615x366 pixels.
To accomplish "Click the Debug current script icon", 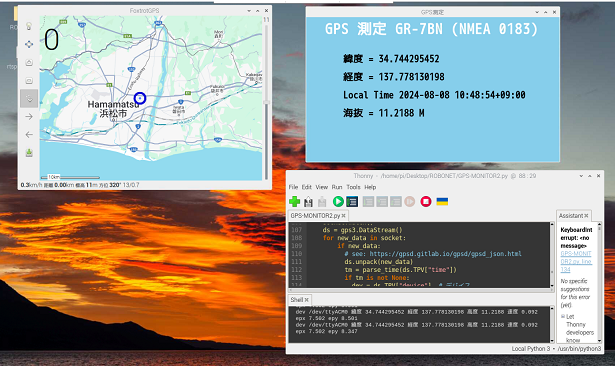I will click(352, 202).
